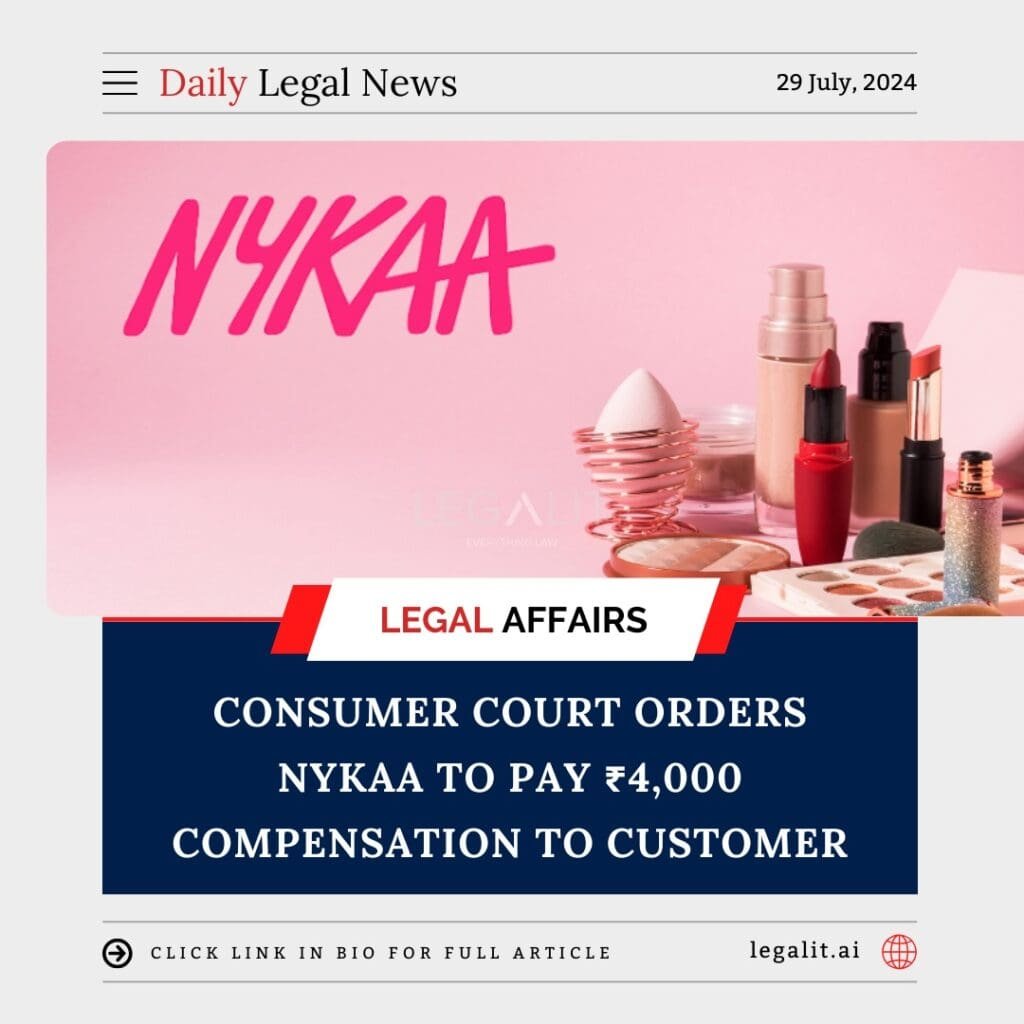The image size is (1024, 1024).
Task: Open the hamburger menu icon
Action: pos(120,84)
